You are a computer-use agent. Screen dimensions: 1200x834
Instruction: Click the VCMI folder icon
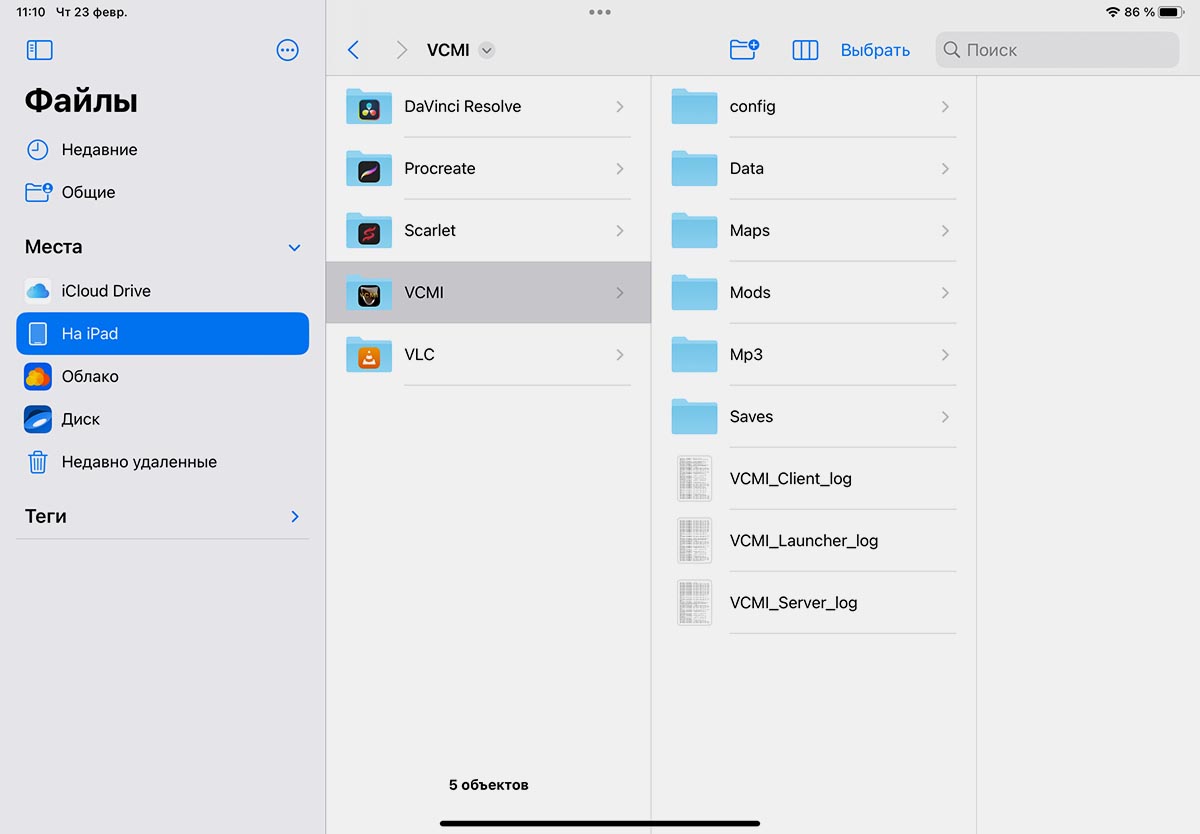pos(368,292)
